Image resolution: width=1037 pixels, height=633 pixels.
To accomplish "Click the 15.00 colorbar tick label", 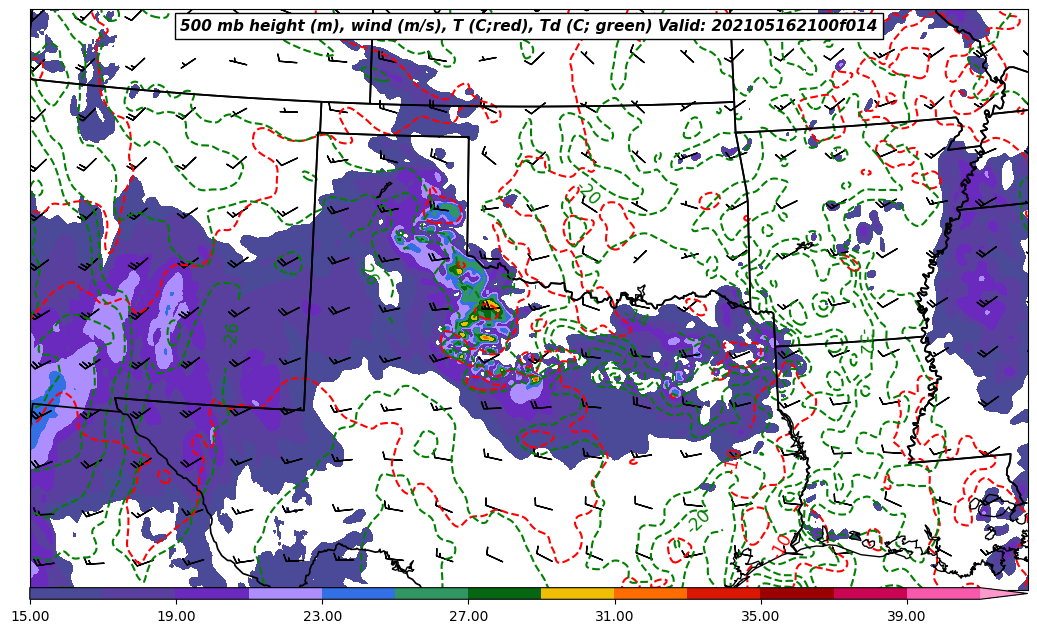I will point(30,616).
